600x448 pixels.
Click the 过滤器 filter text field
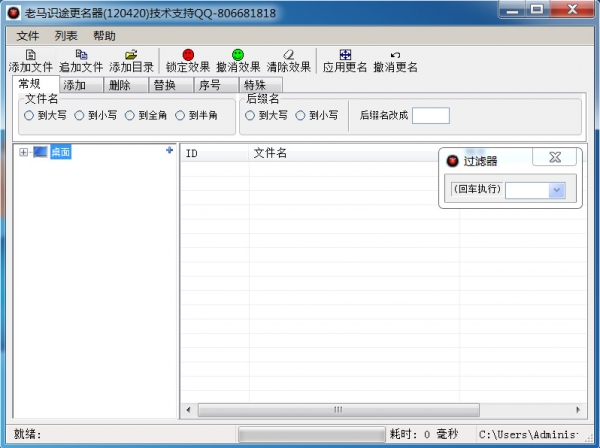pyautogui.click(x=527, y=190)
